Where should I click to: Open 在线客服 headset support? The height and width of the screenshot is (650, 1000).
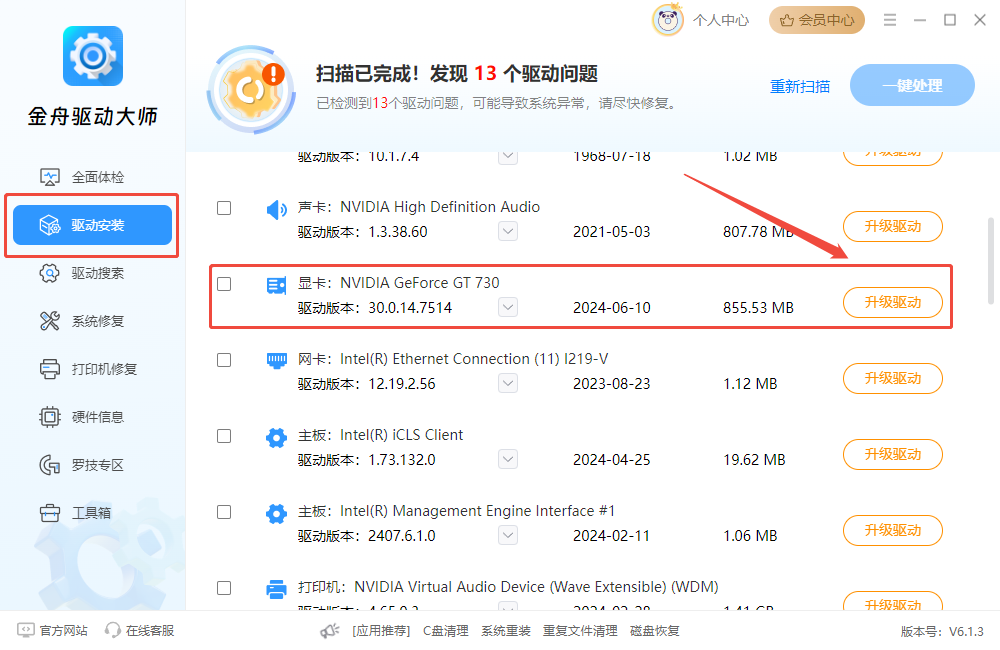coord(140,631)
